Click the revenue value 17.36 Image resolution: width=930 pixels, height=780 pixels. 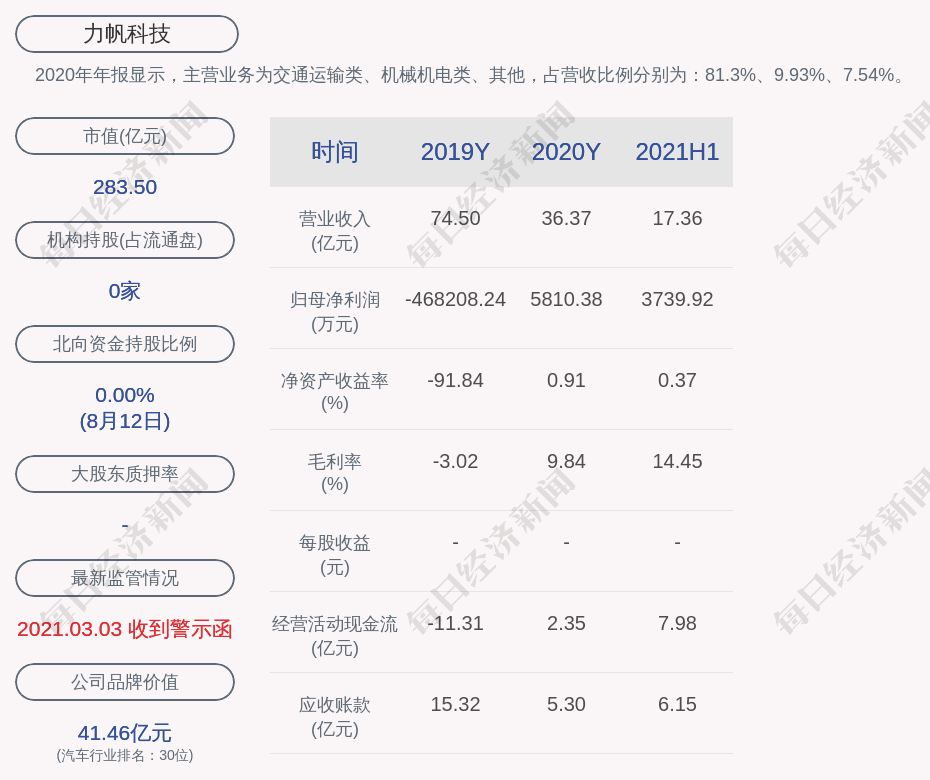coord(677,218)
